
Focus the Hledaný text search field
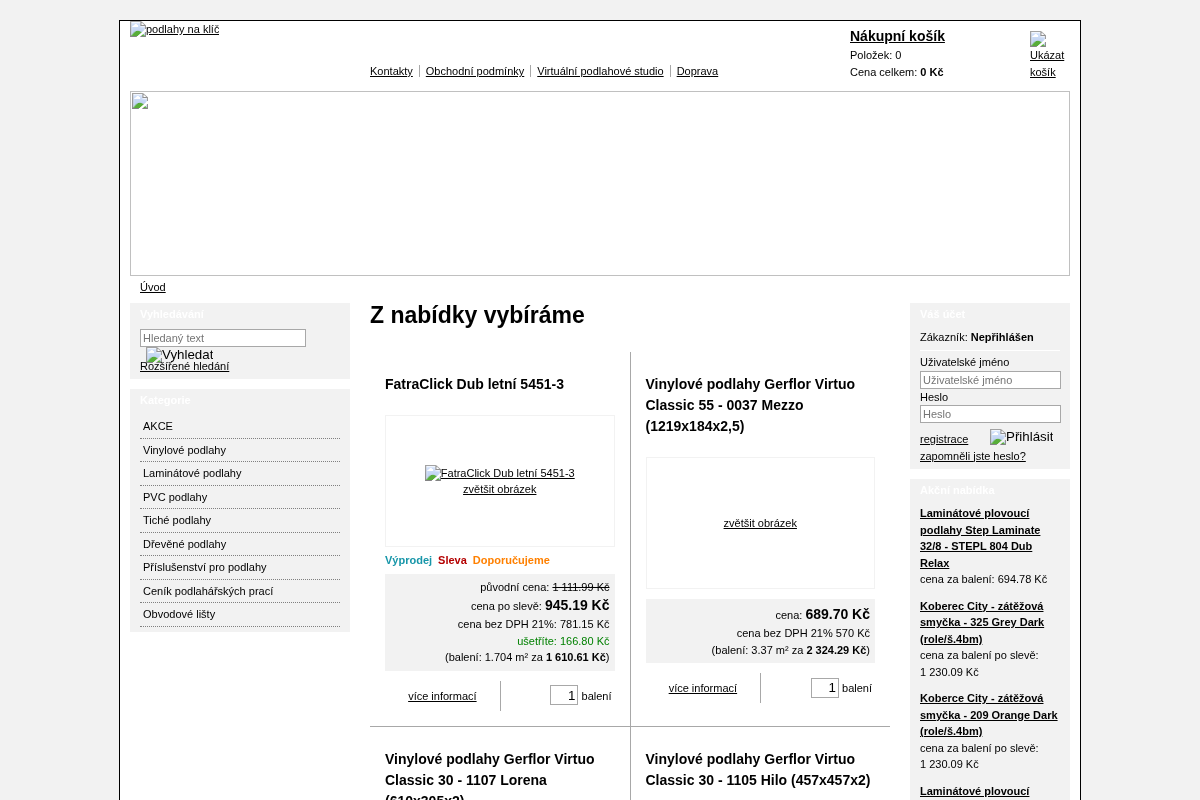[x=223, y=338]
